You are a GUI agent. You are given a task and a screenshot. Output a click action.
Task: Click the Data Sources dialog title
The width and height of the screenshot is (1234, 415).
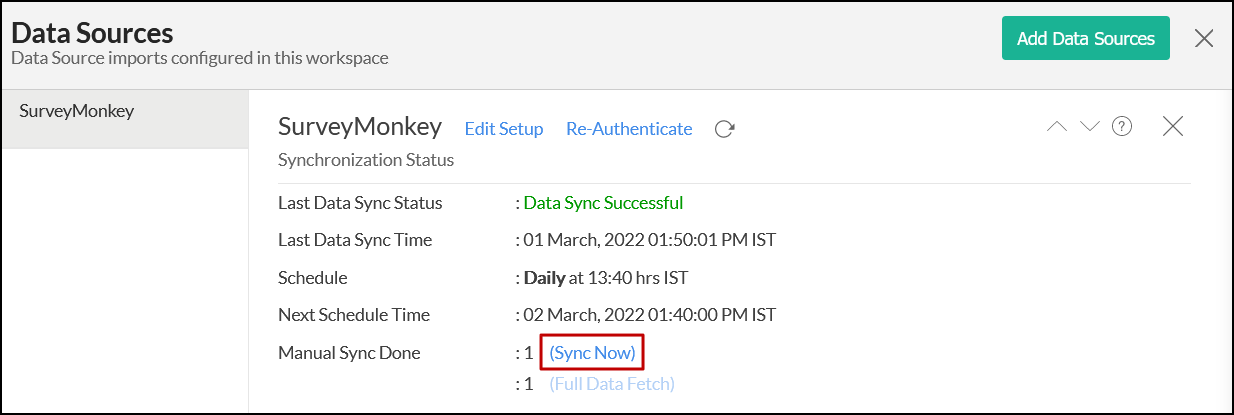coord(92,33)
